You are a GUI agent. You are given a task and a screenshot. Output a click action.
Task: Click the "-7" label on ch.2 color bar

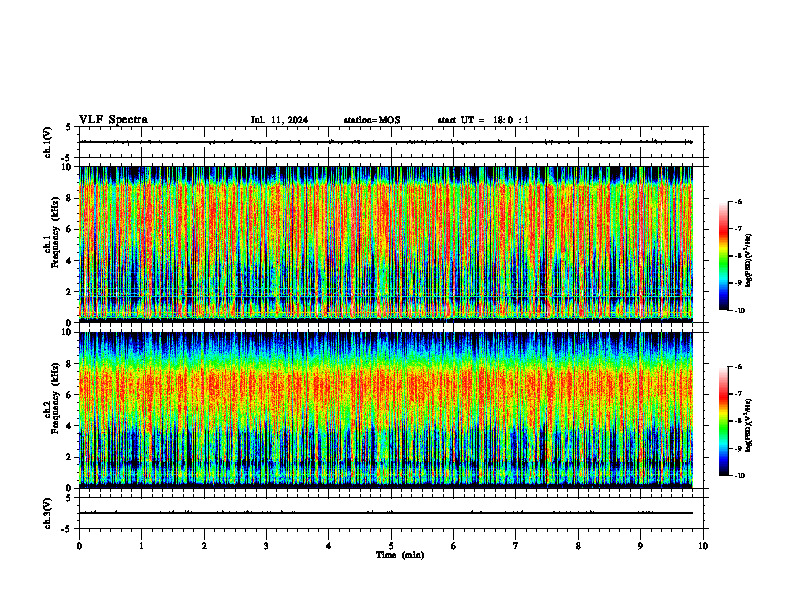tap(739, 394)
